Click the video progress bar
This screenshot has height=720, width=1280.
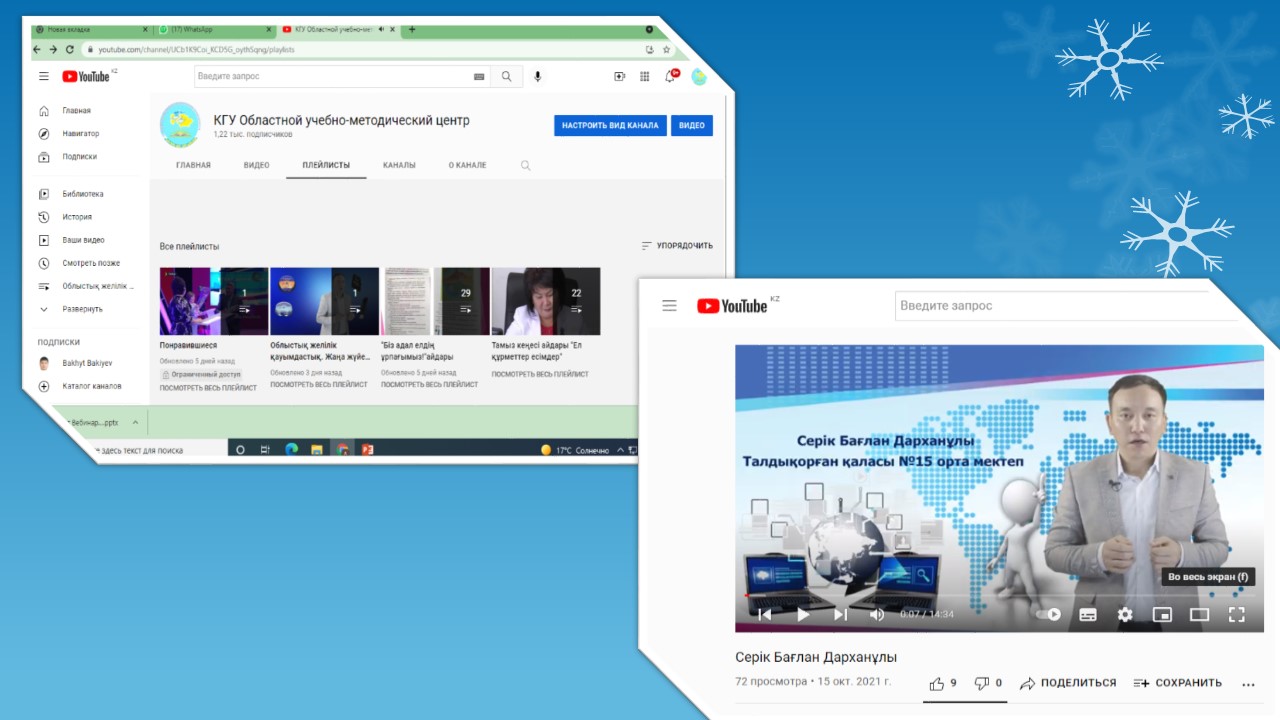pyautogui.click(x=999, y=595)
